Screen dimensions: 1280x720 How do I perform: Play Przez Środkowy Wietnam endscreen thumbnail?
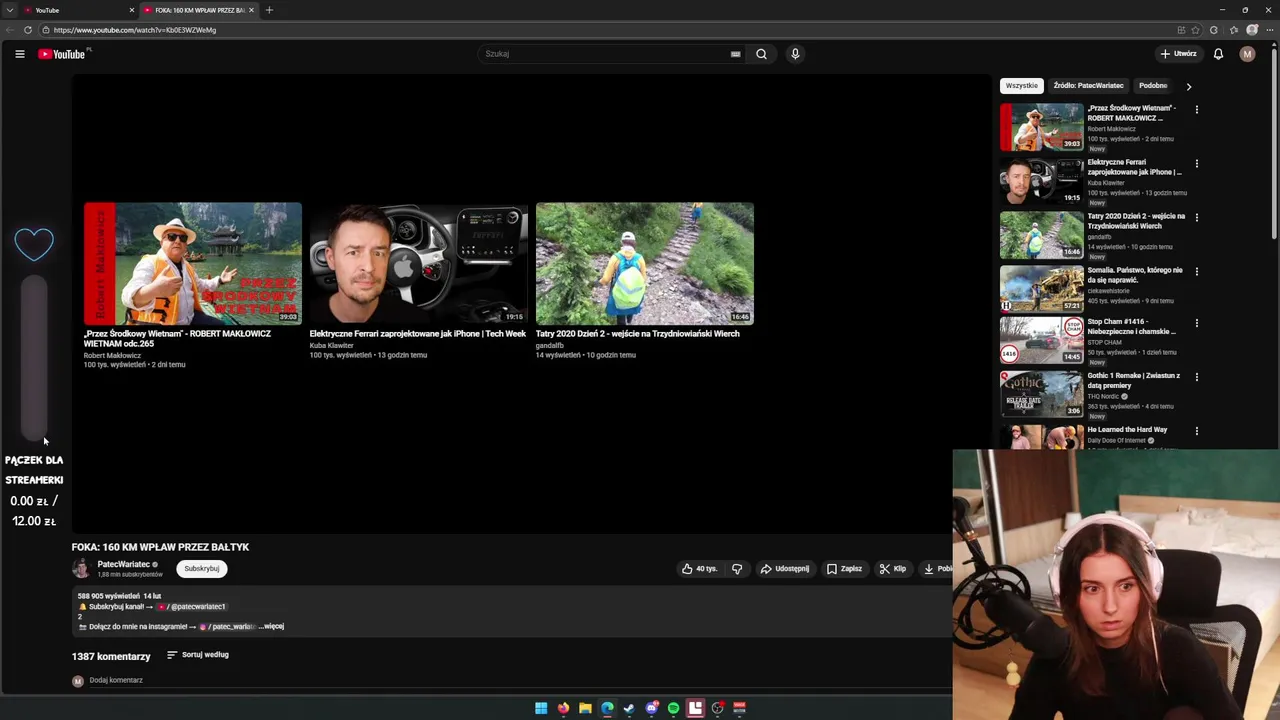coord(192,264)
